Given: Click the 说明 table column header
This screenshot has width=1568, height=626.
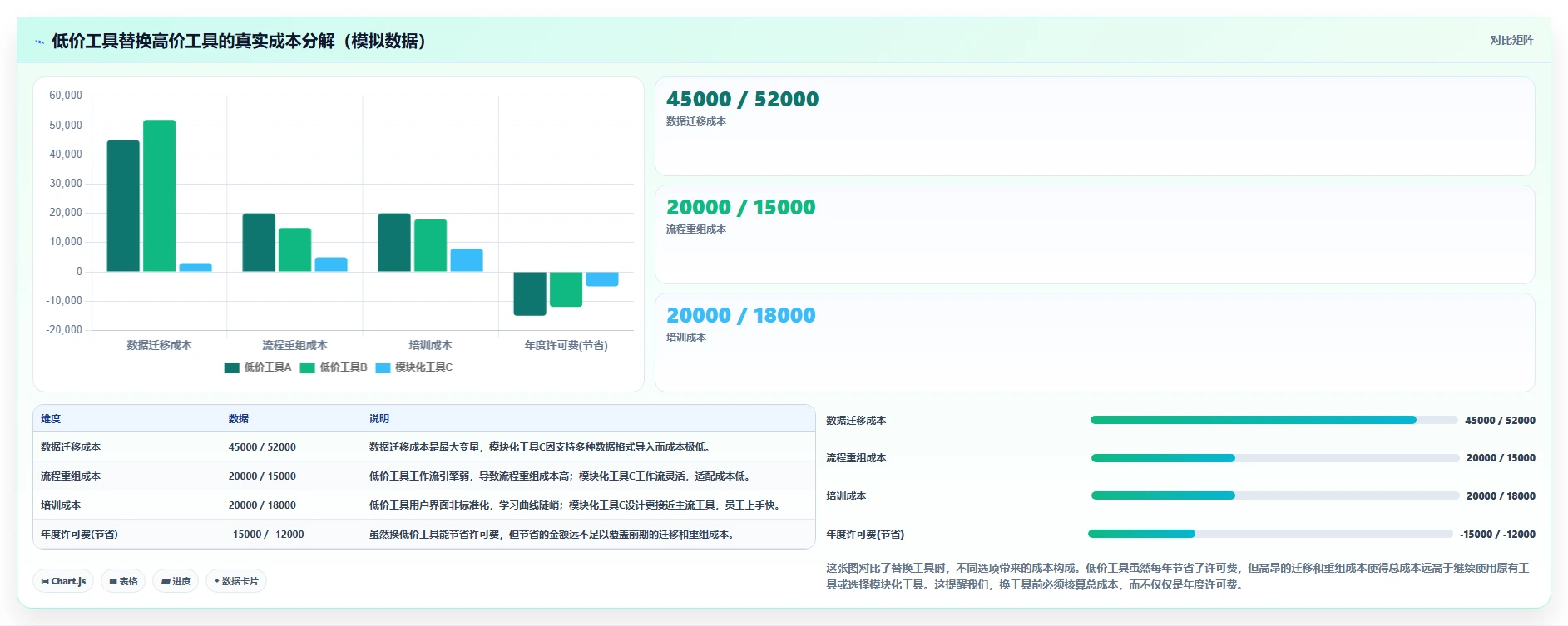Looking at the screenshot, I should click(x=379, y=419).
